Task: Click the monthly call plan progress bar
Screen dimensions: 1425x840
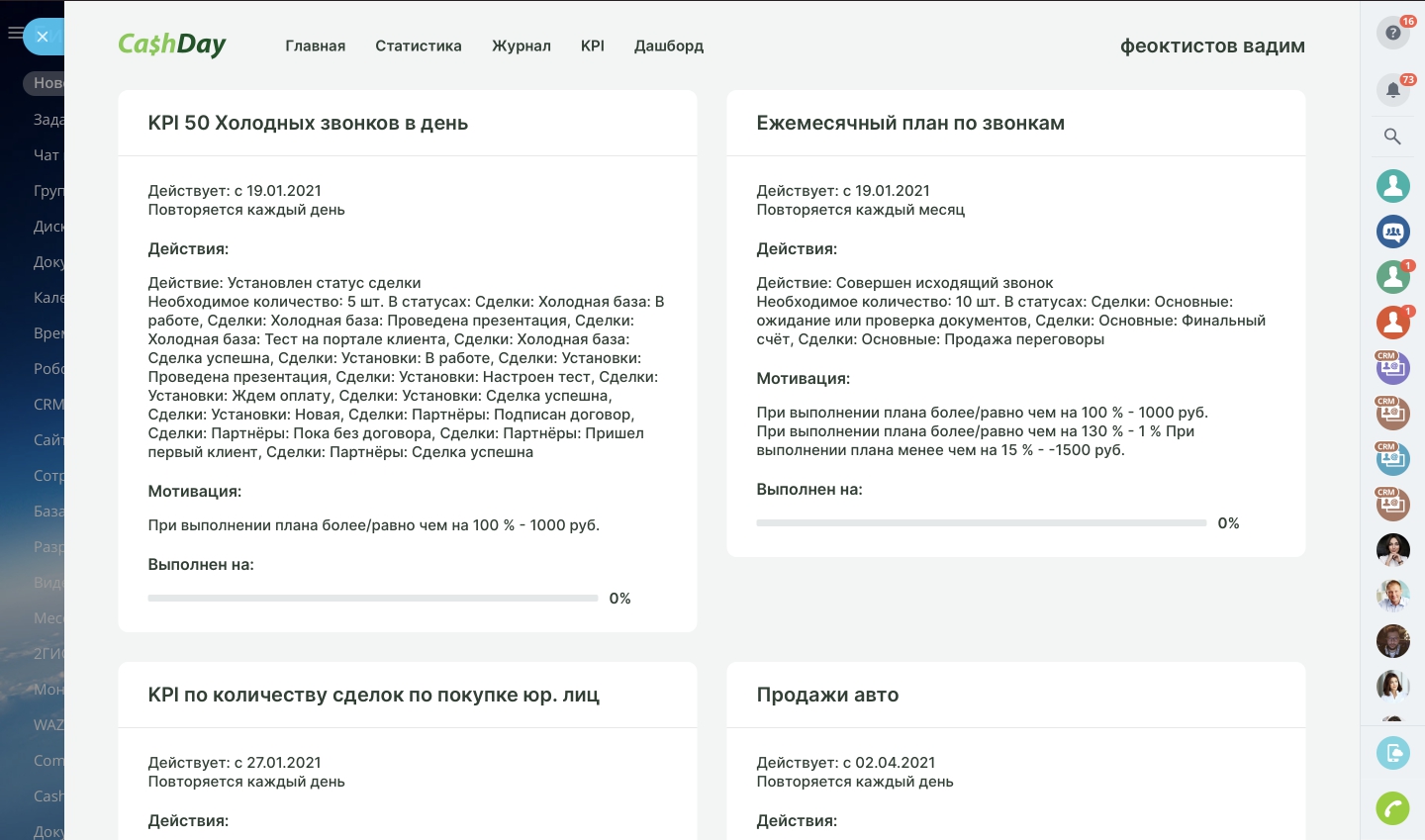Action: click(981, 523)
